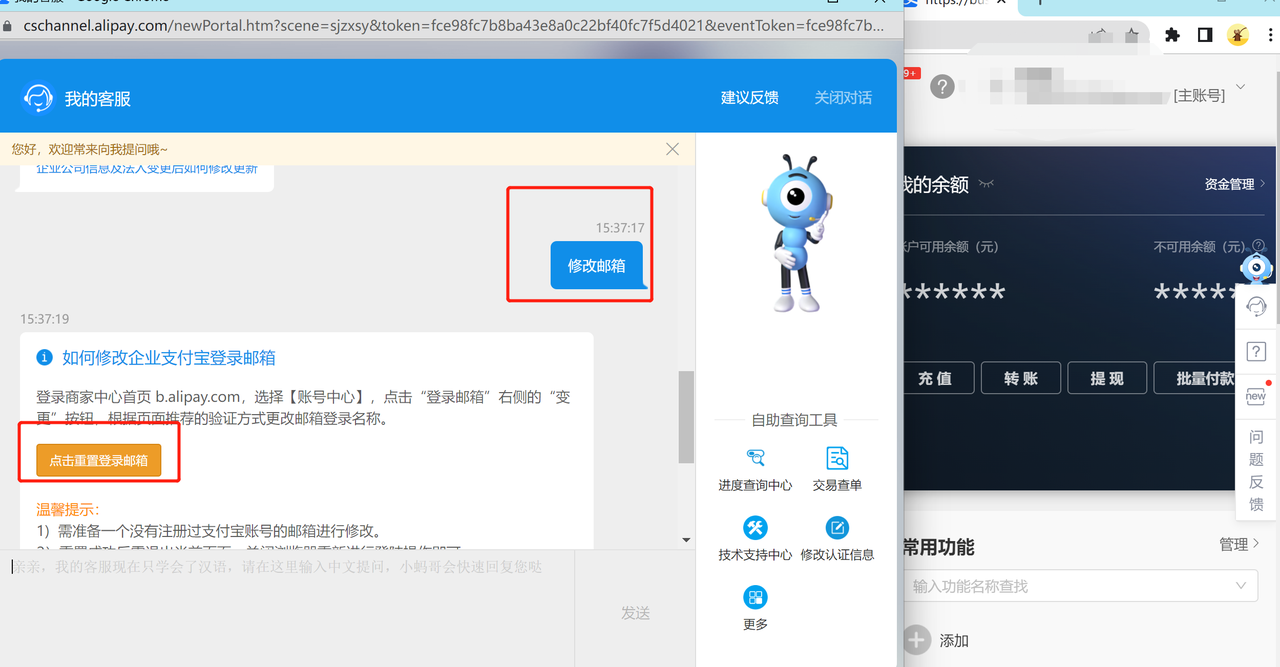1280x667 pixels.
Task: Toggle the Chrome side panel icon
Action: [1205, 35]
